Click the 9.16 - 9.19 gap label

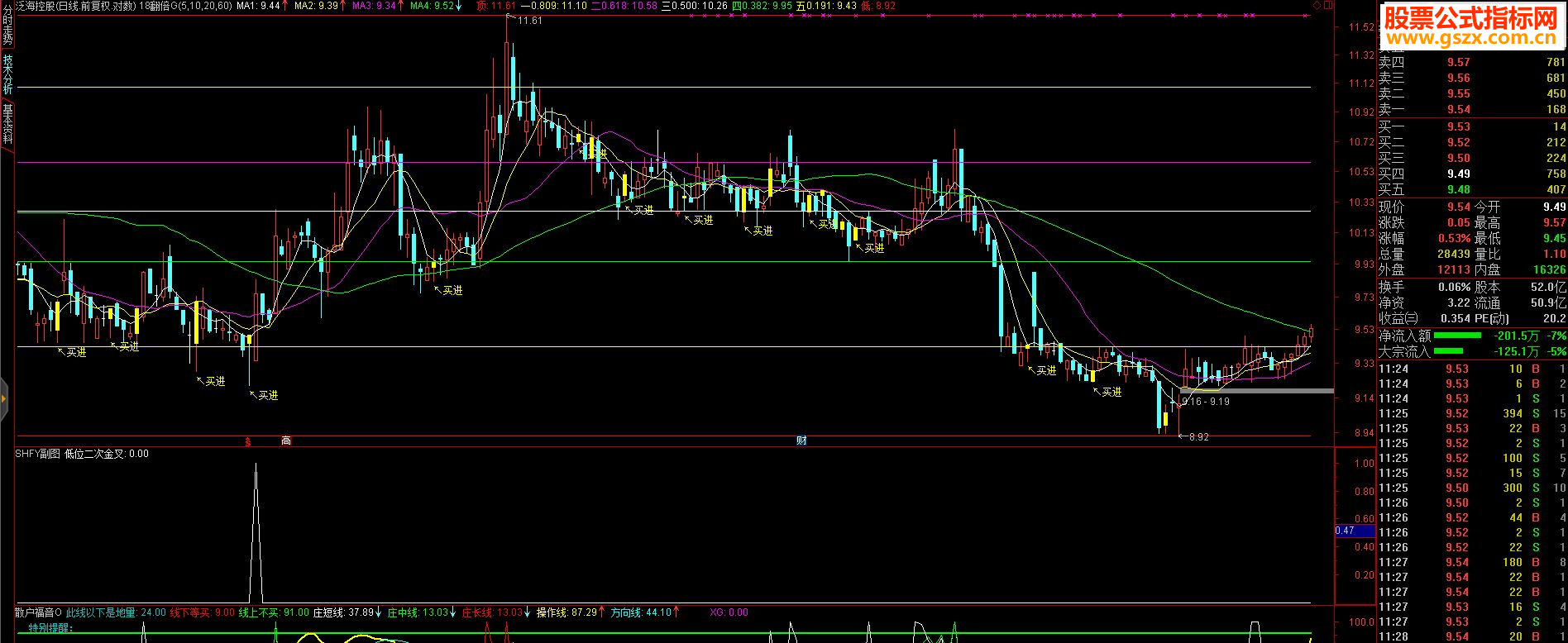[1206, 402]
